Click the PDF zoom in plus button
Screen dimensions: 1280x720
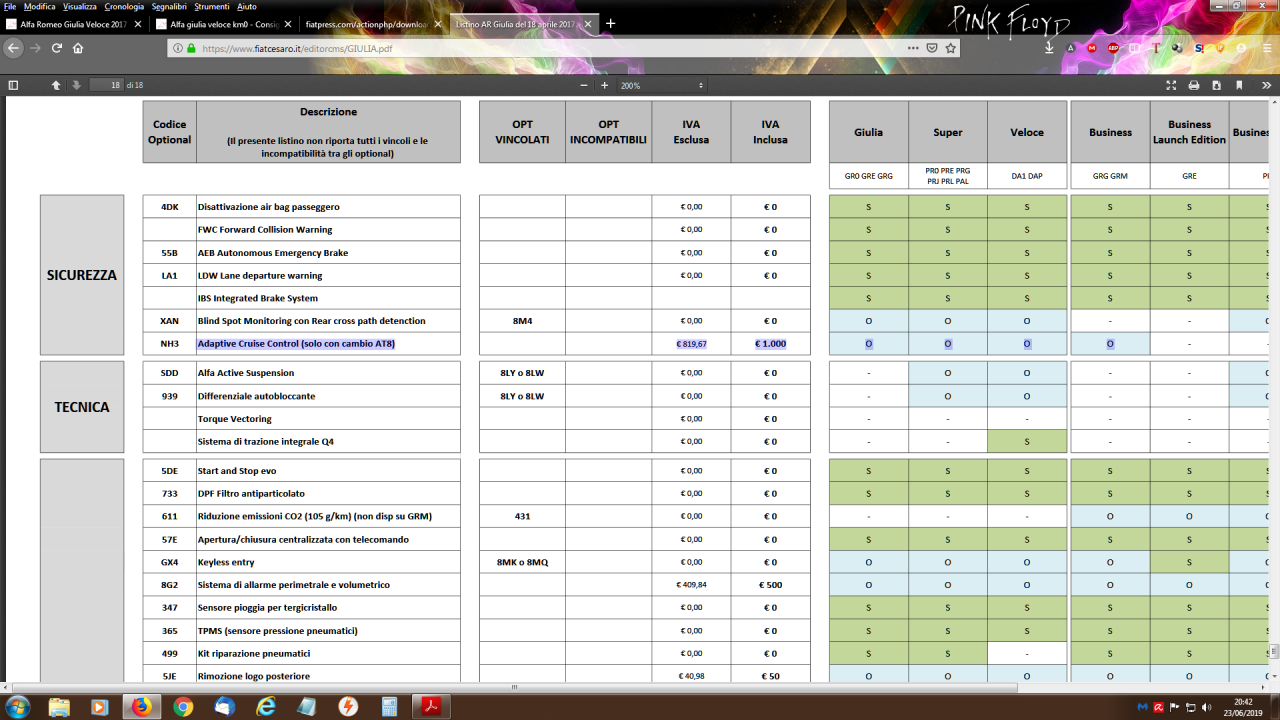coord(604,85)
